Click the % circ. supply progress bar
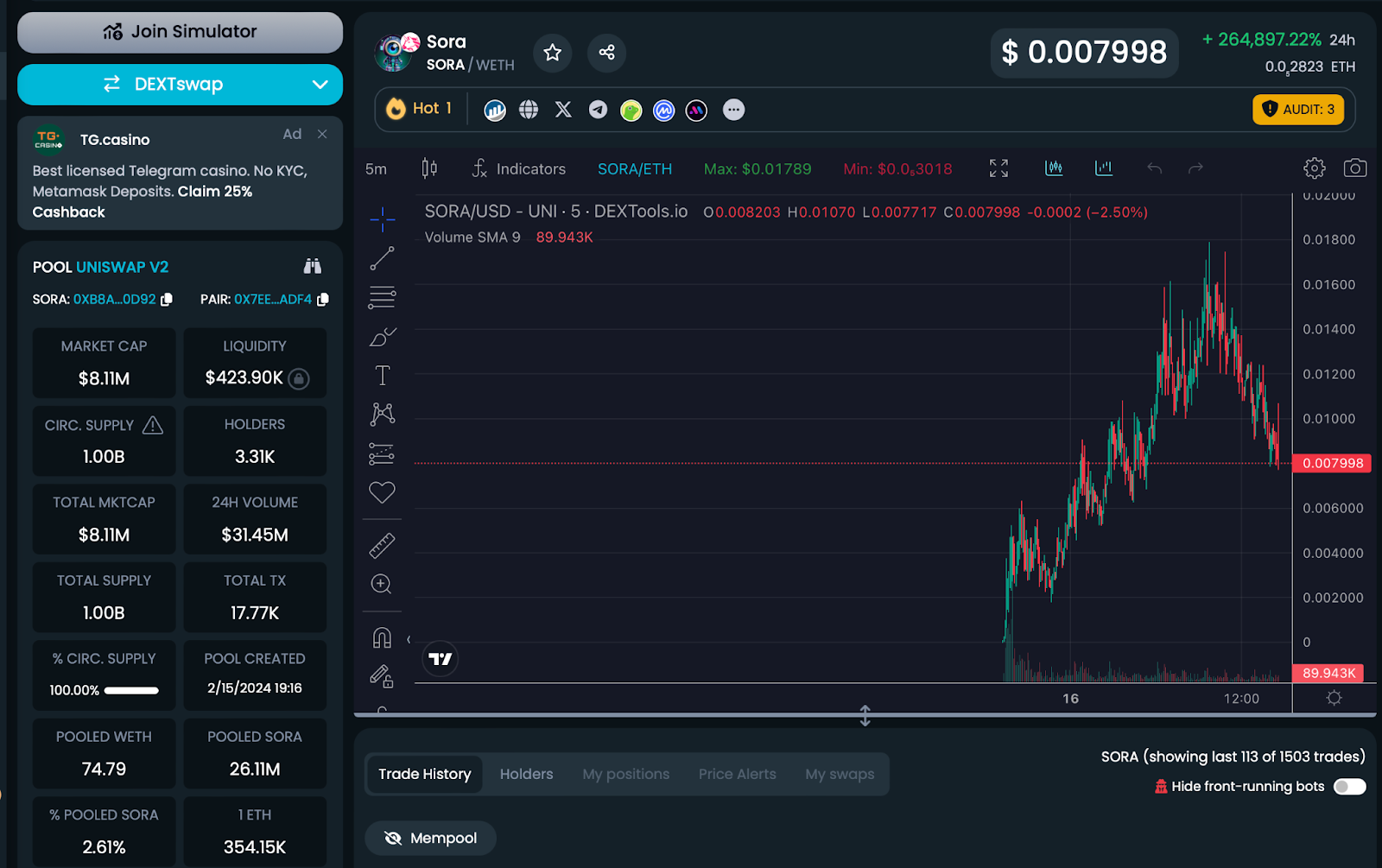1382x868 pixels. 131,690
